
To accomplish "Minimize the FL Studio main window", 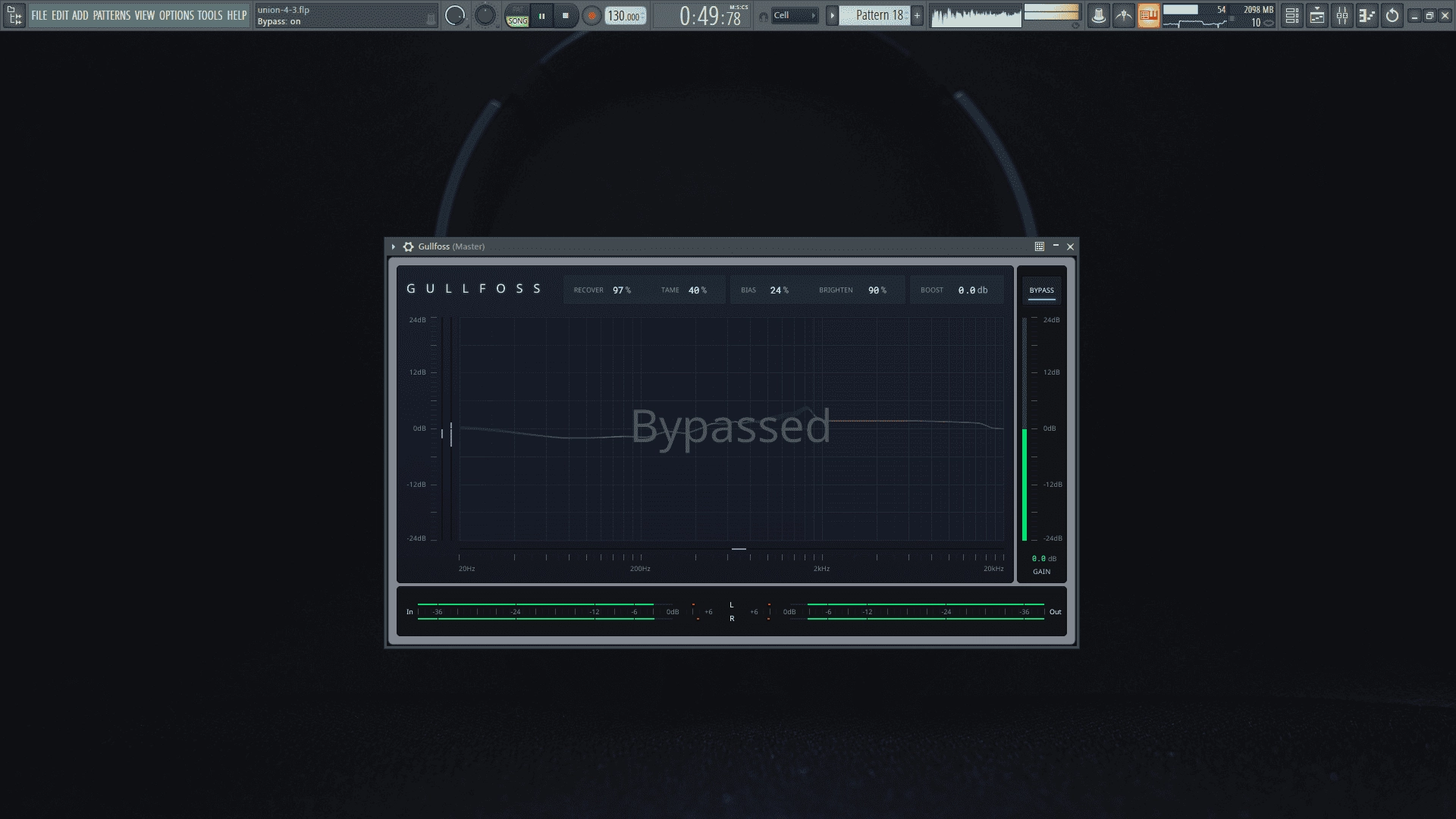I will pyautogui.click(x=1414, y=15).
